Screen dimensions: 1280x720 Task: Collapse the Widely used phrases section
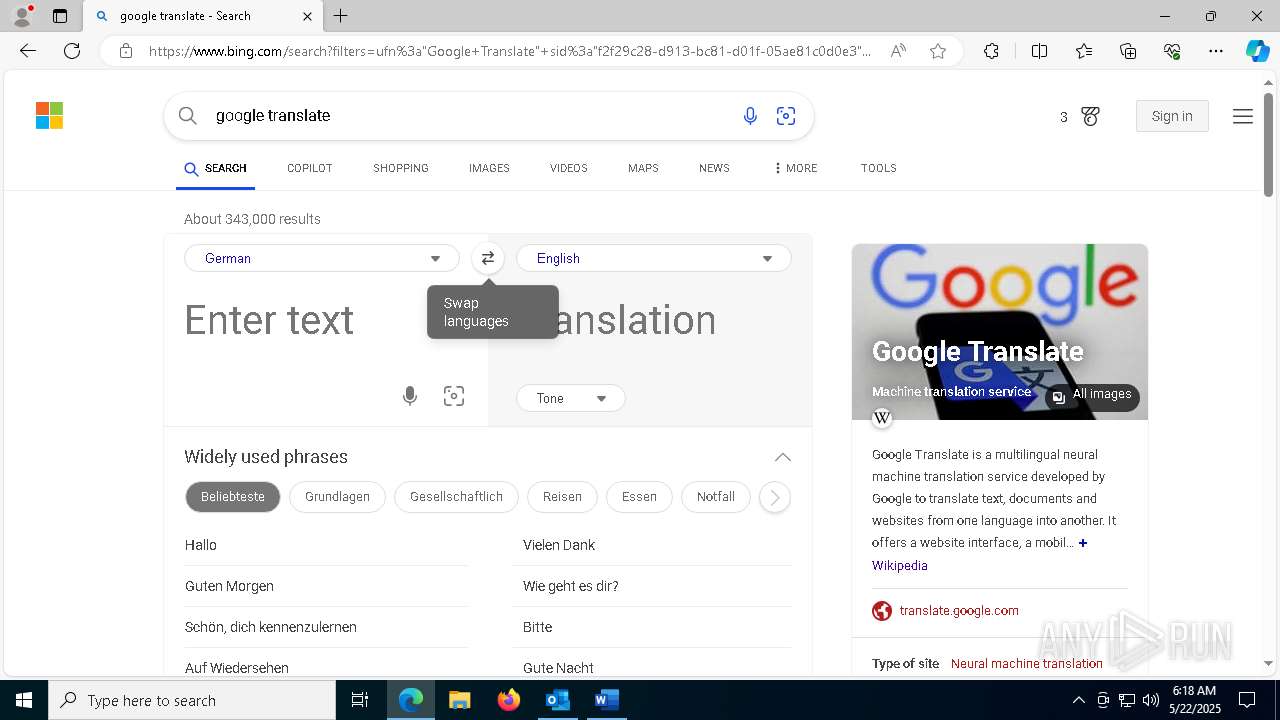point(782,457)
